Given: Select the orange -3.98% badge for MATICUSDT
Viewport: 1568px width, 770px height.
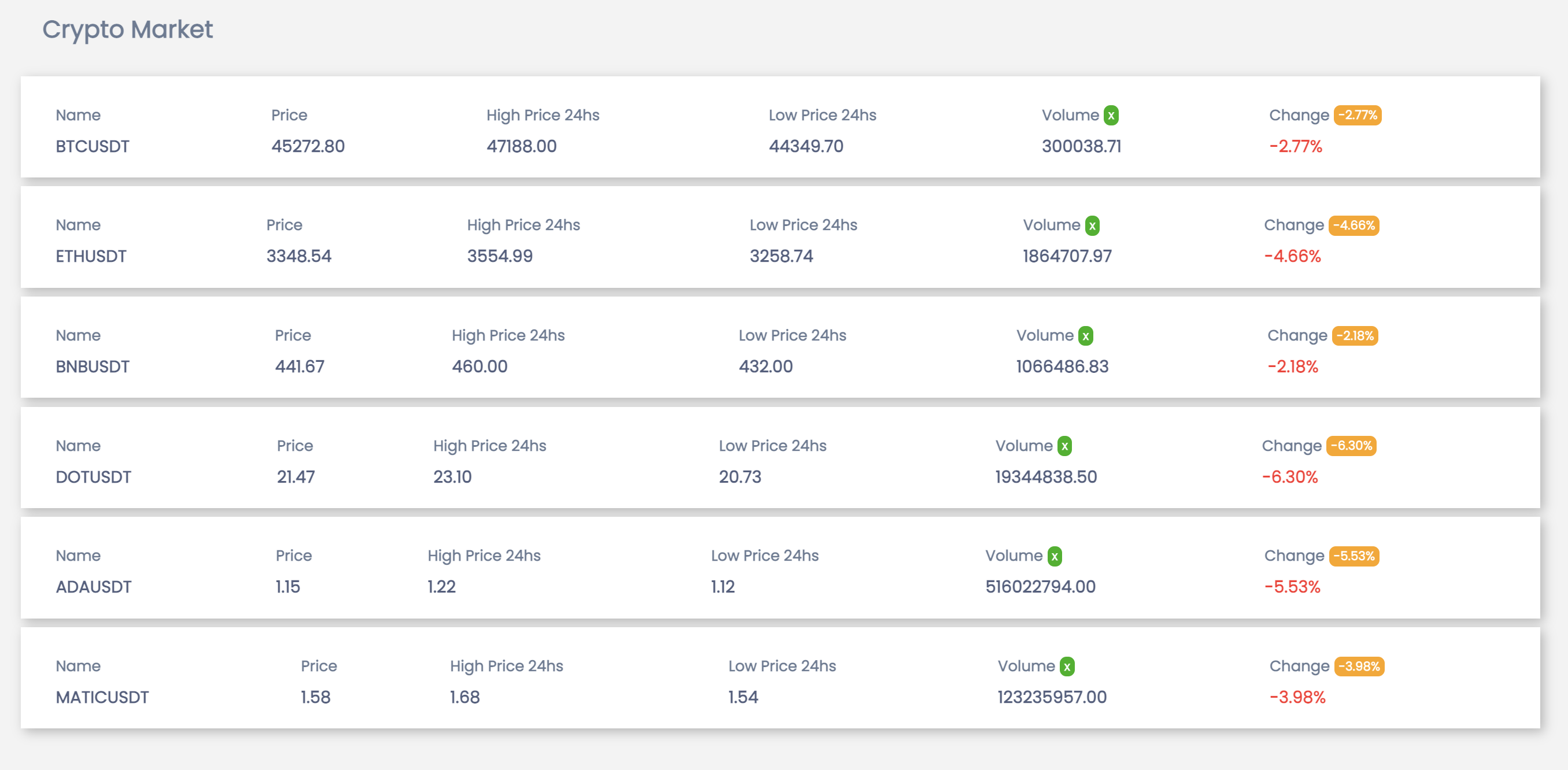Looking at the screenshot, I should (x=1360, y=666).
